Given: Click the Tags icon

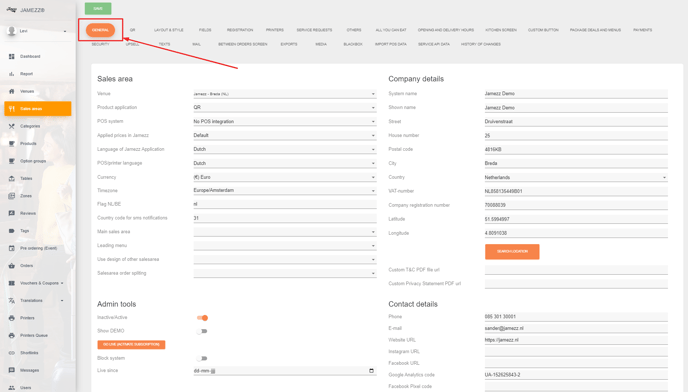Looking at the screenshot, I should coord(12,231).
